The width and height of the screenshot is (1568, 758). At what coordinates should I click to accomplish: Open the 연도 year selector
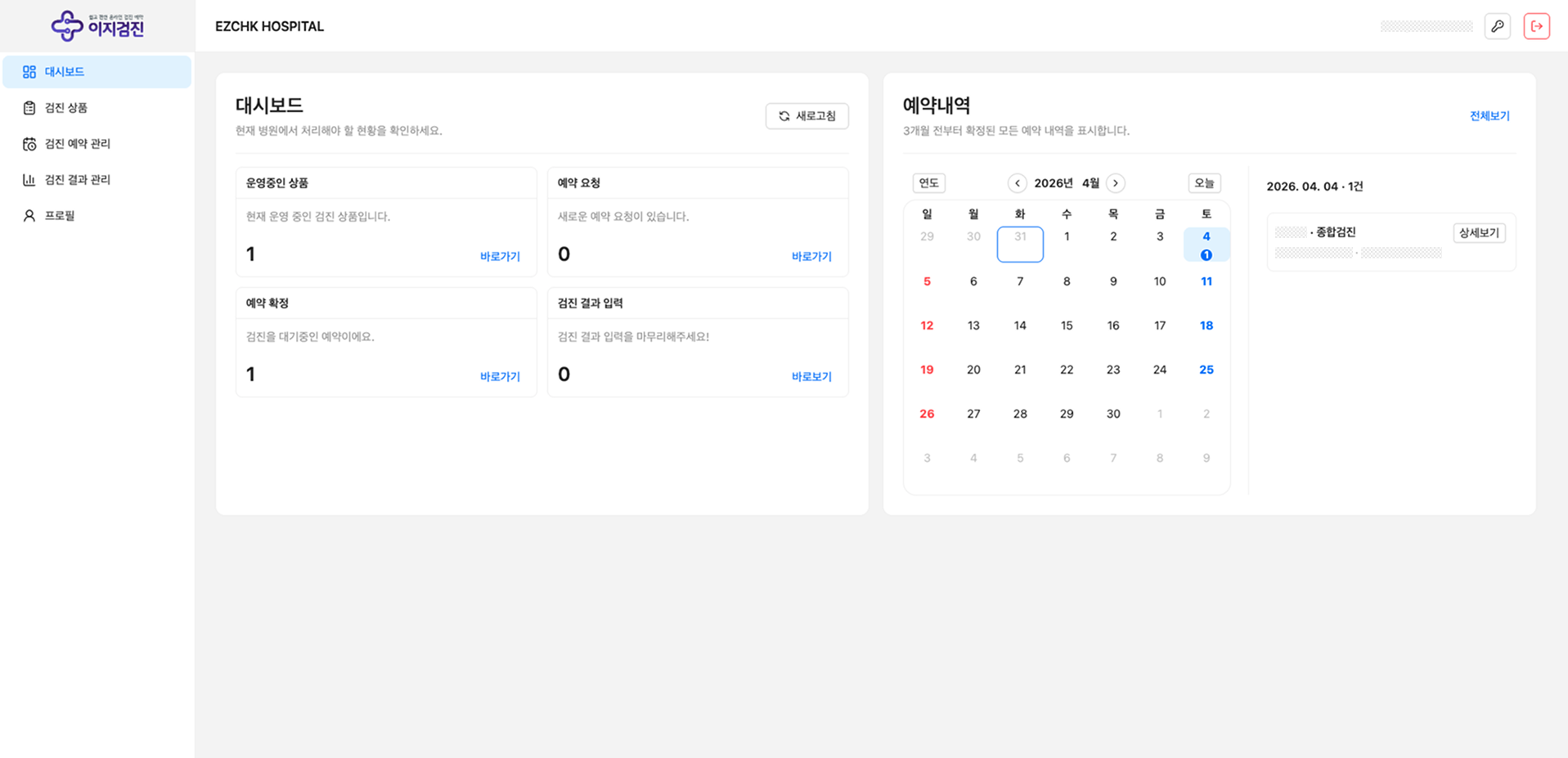click(x=928, y=183)
